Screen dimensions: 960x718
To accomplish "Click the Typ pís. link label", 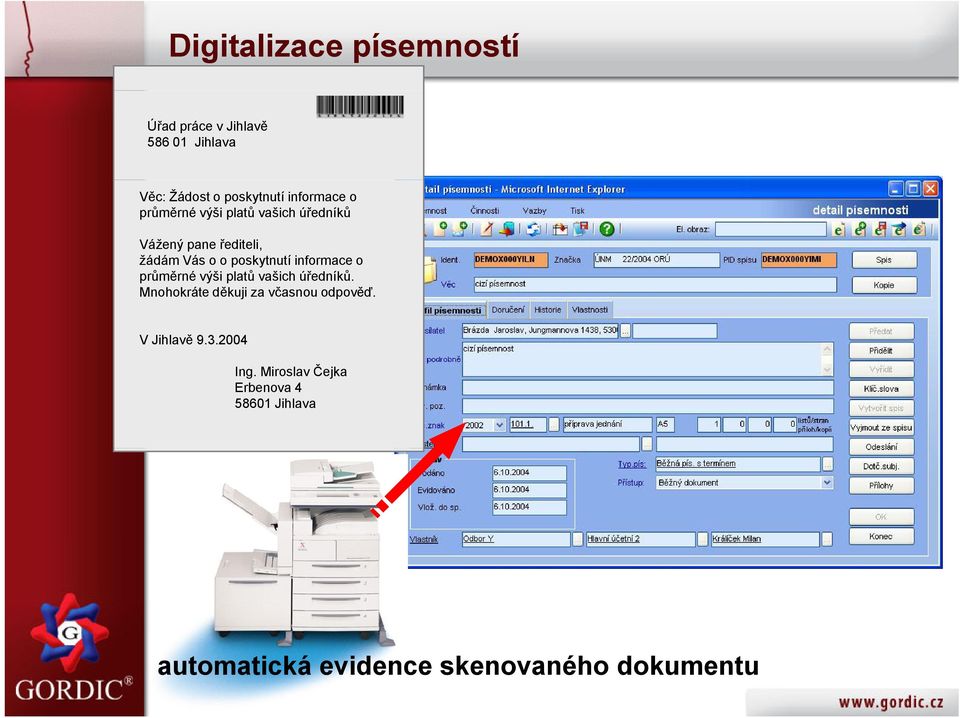I will coord(631,465).
